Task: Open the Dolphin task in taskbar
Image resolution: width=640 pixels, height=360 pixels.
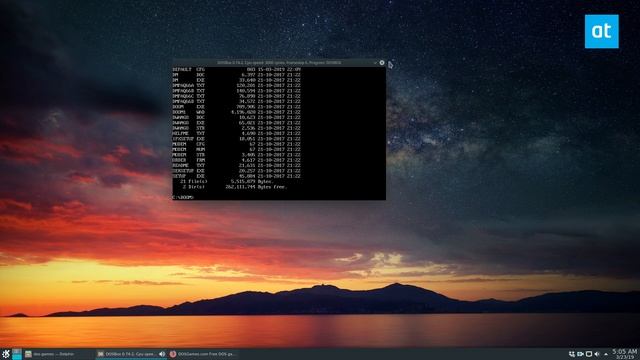Action: (59, 354)
